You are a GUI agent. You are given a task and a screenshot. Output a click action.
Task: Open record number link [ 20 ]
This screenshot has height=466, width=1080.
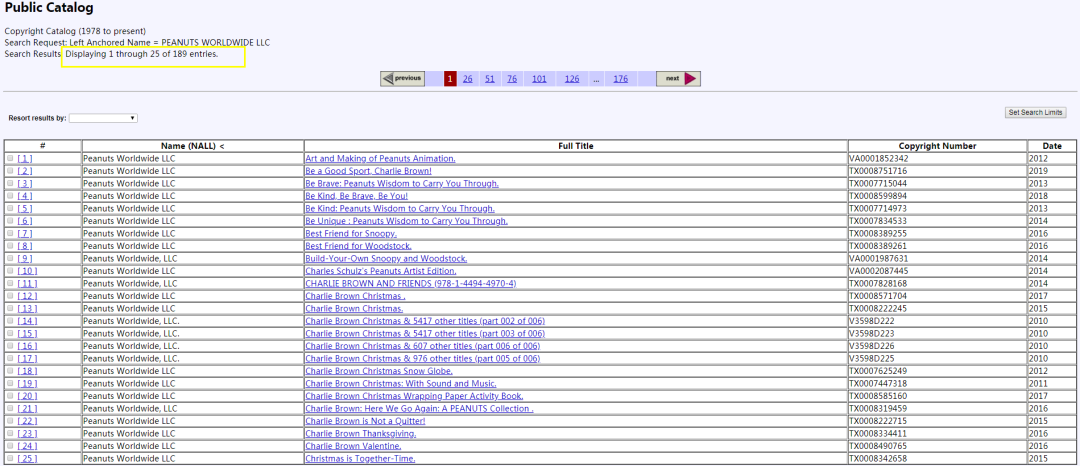(28, 396)
